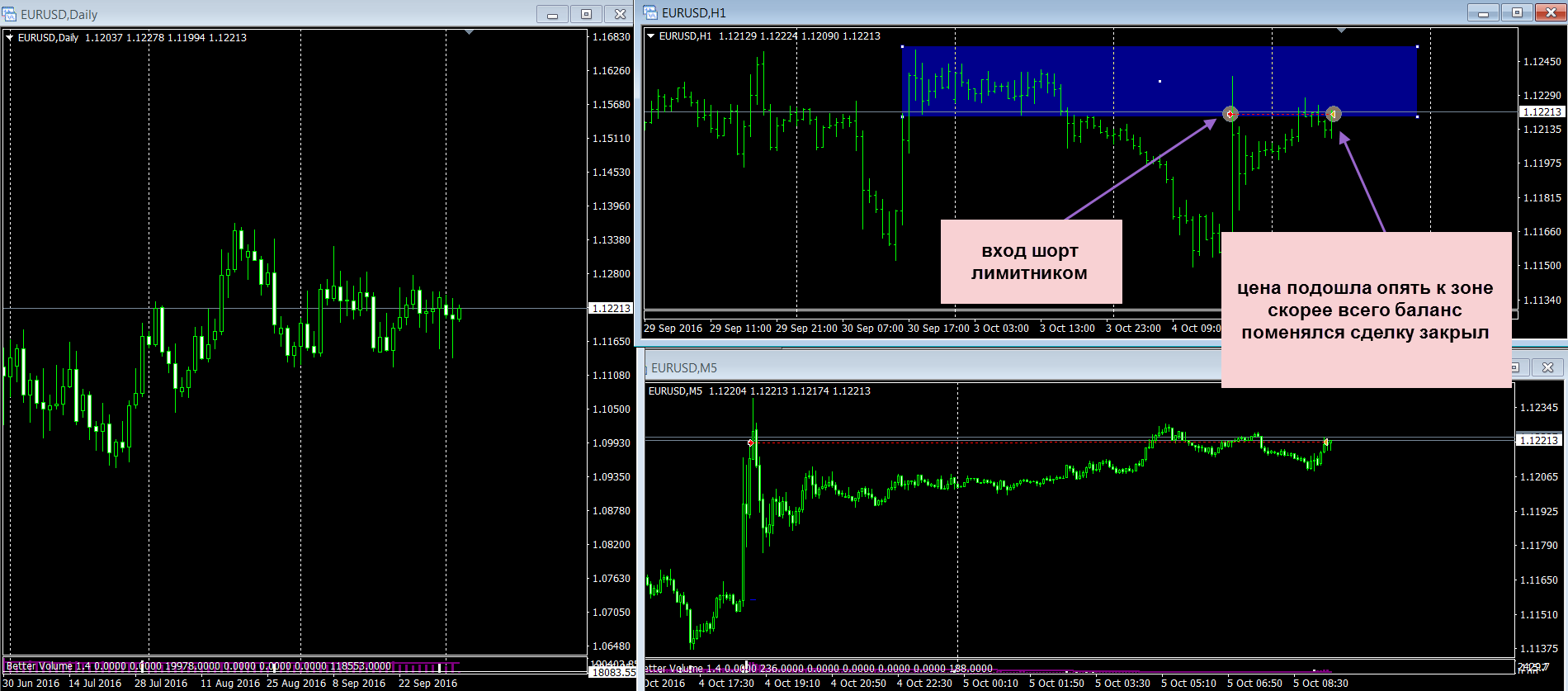
Task: Click 1.12345 on the M5 price scale
Action: click(x=1539, y=408)
